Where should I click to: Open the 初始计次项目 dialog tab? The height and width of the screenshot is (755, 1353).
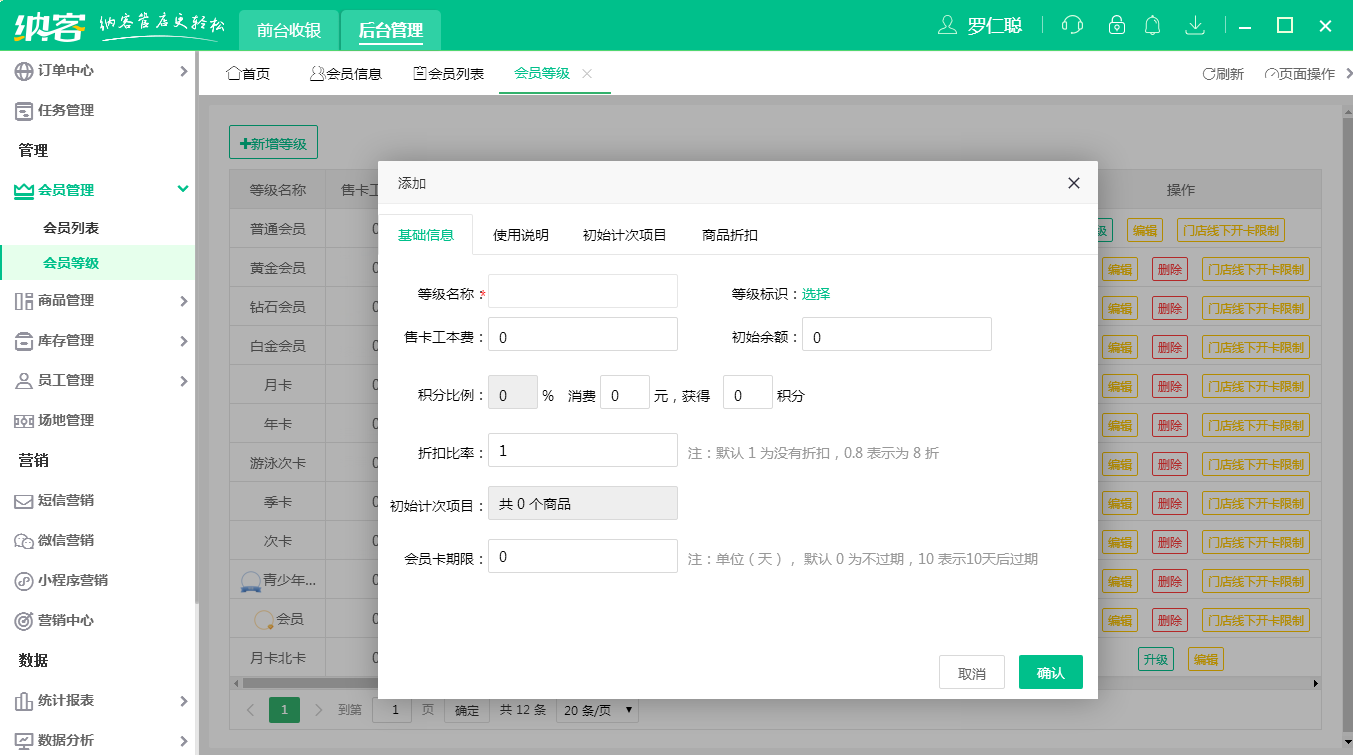pos(625,235)
